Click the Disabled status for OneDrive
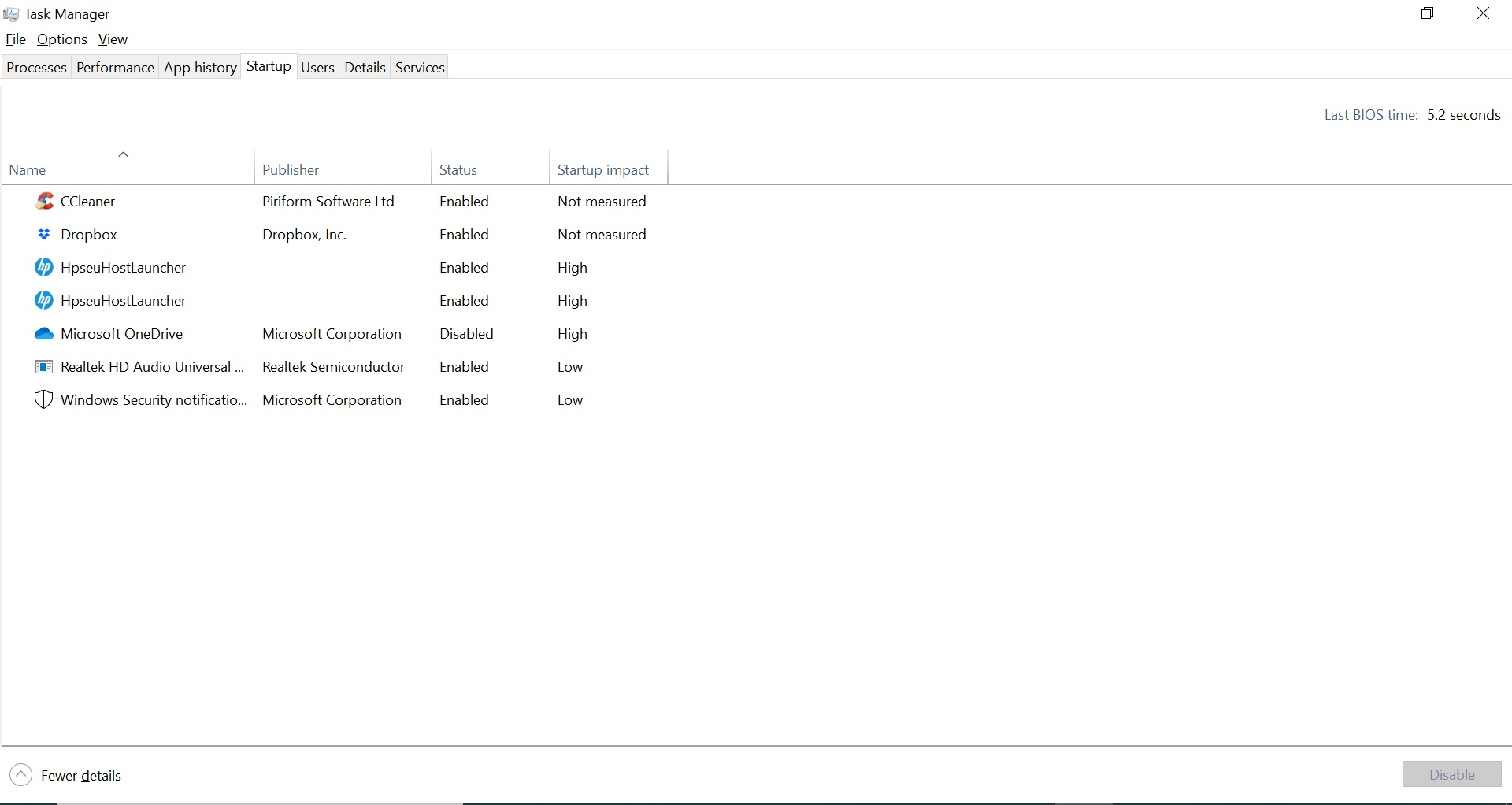 [466, 334]
